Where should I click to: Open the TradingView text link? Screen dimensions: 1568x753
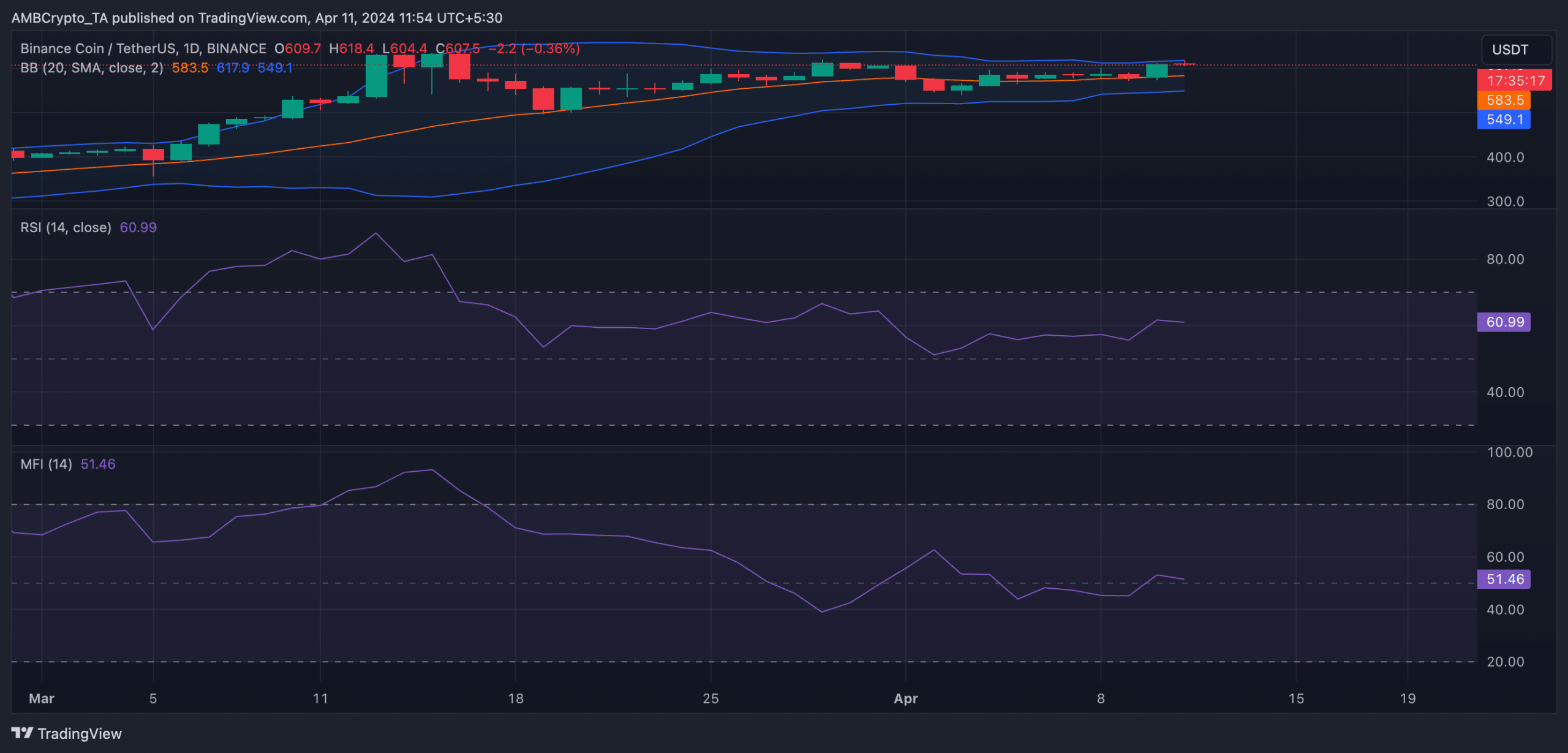pos(80,733)
